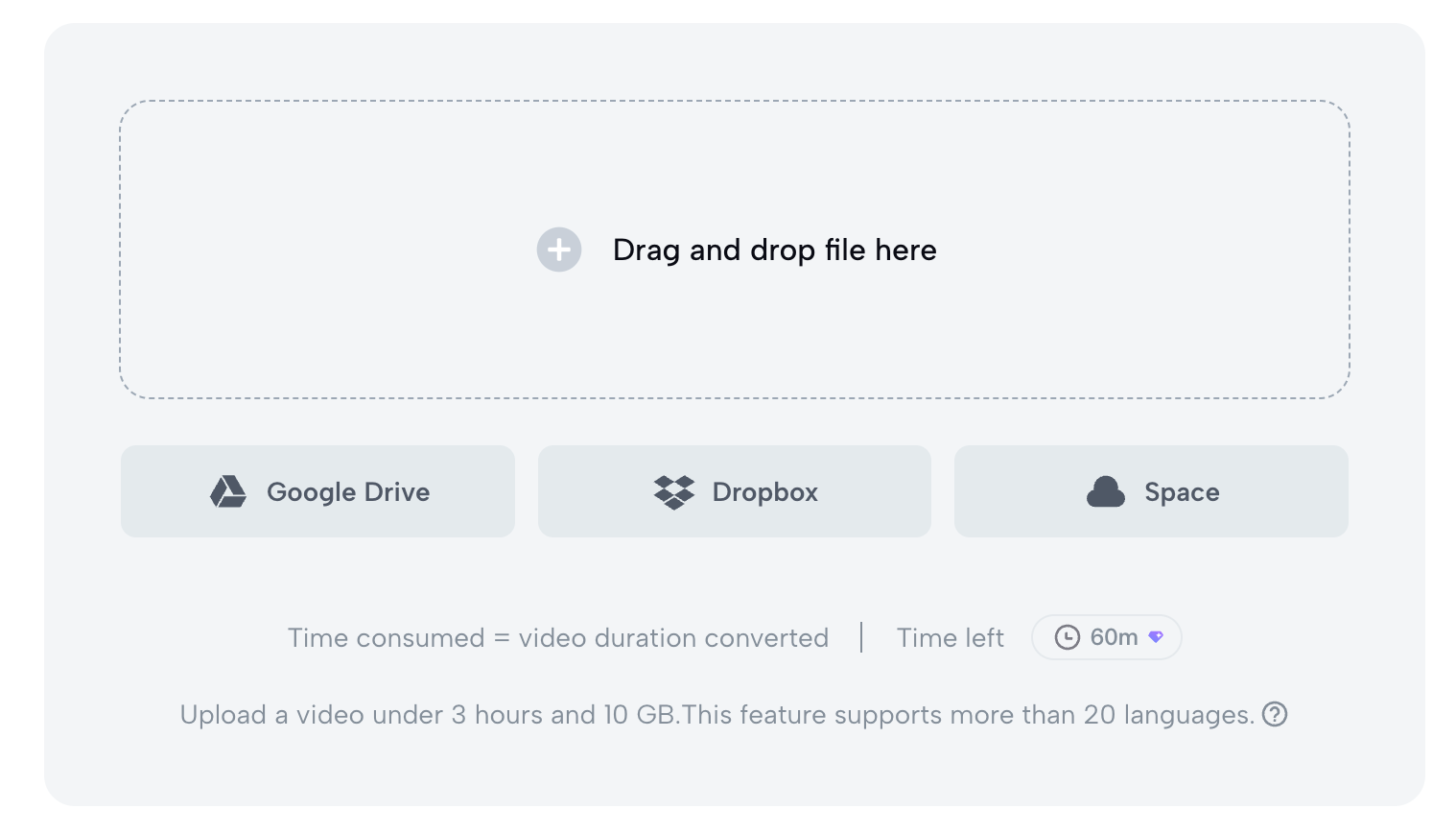Screen dimensions: 1456x833
Task: Click the purple diamond premium icon
Action: click(x=1156, y=637)
